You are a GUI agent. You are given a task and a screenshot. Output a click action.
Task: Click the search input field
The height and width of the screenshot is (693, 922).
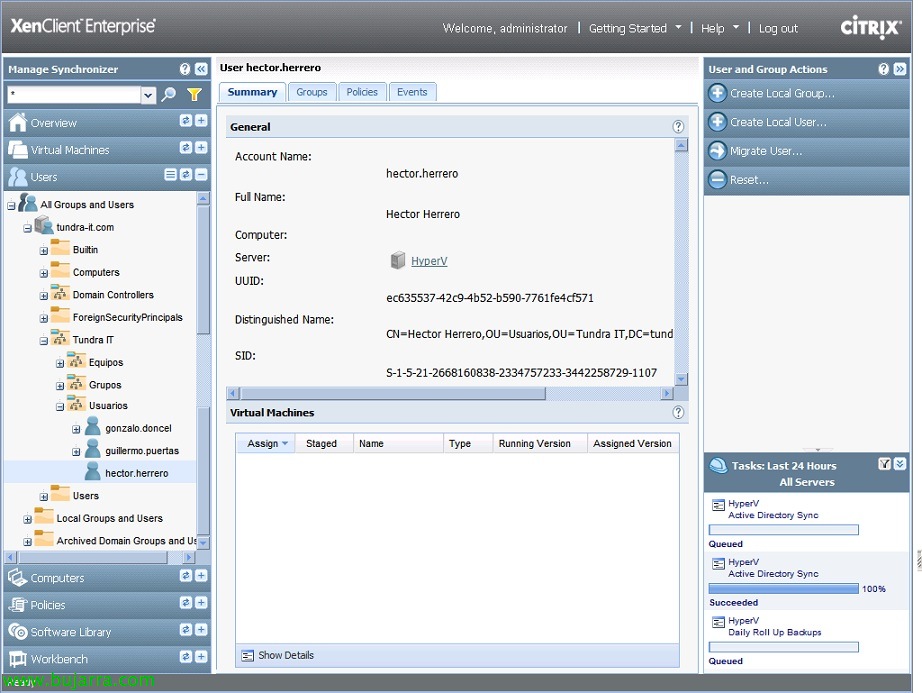tap(74, 94)
